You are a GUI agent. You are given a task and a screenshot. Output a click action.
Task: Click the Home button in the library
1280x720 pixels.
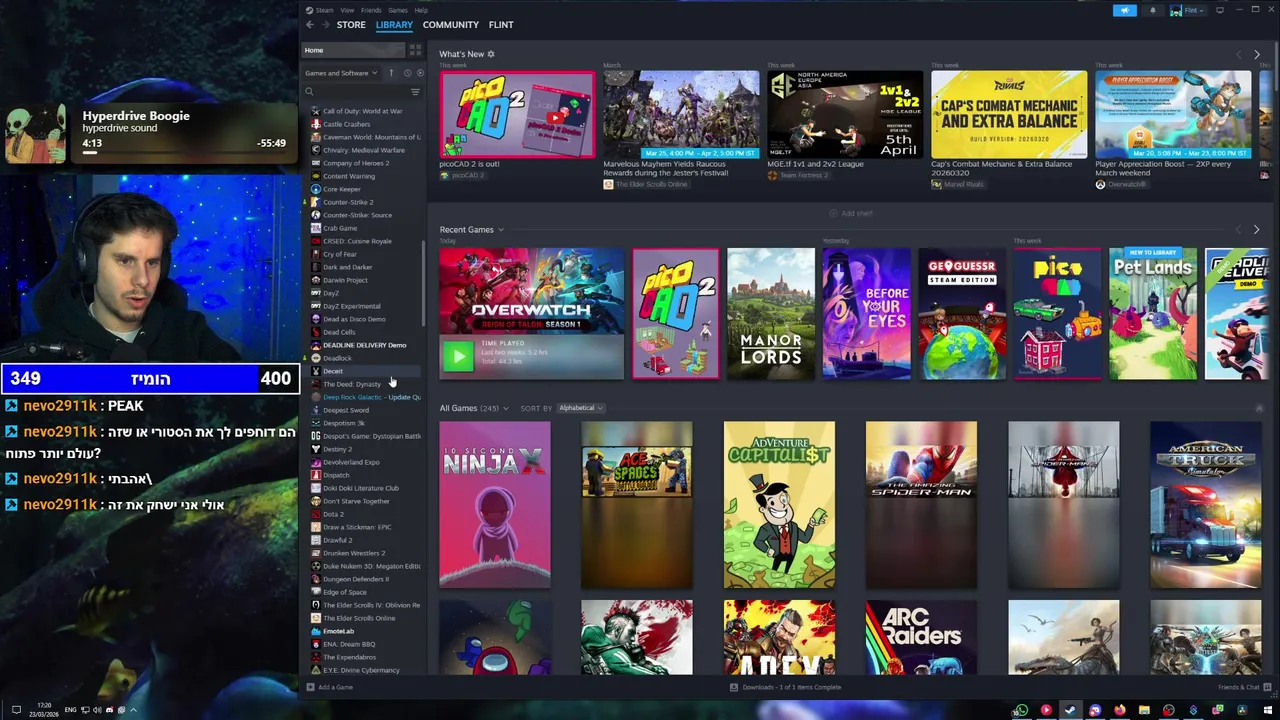354,50
